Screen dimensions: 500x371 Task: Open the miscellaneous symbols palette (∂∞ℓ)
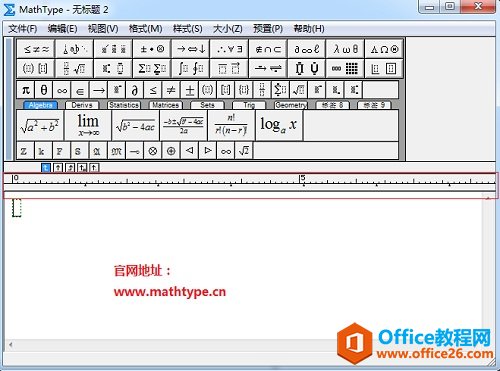pyautogui.click(x=307, y=49)
